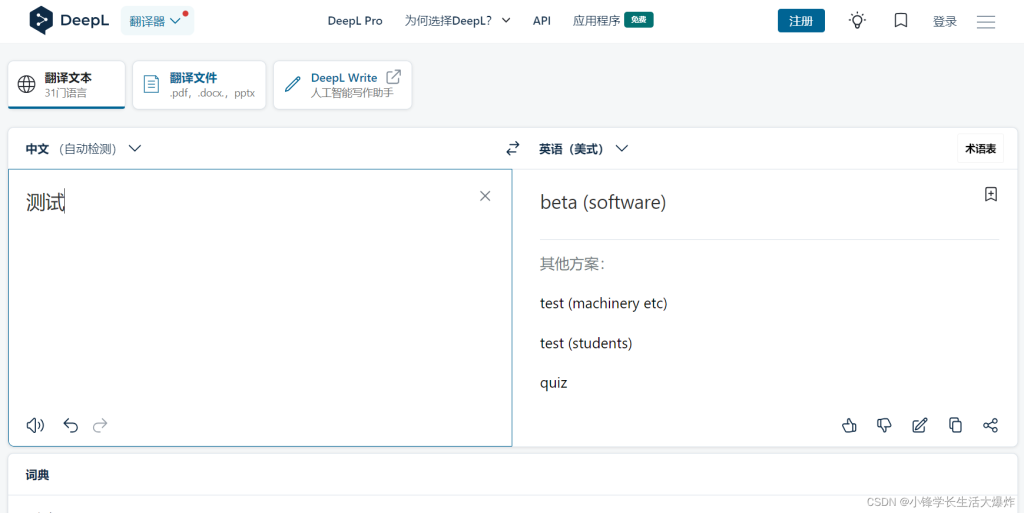Open saved translations bookmark icon in header

pos(901,21)
